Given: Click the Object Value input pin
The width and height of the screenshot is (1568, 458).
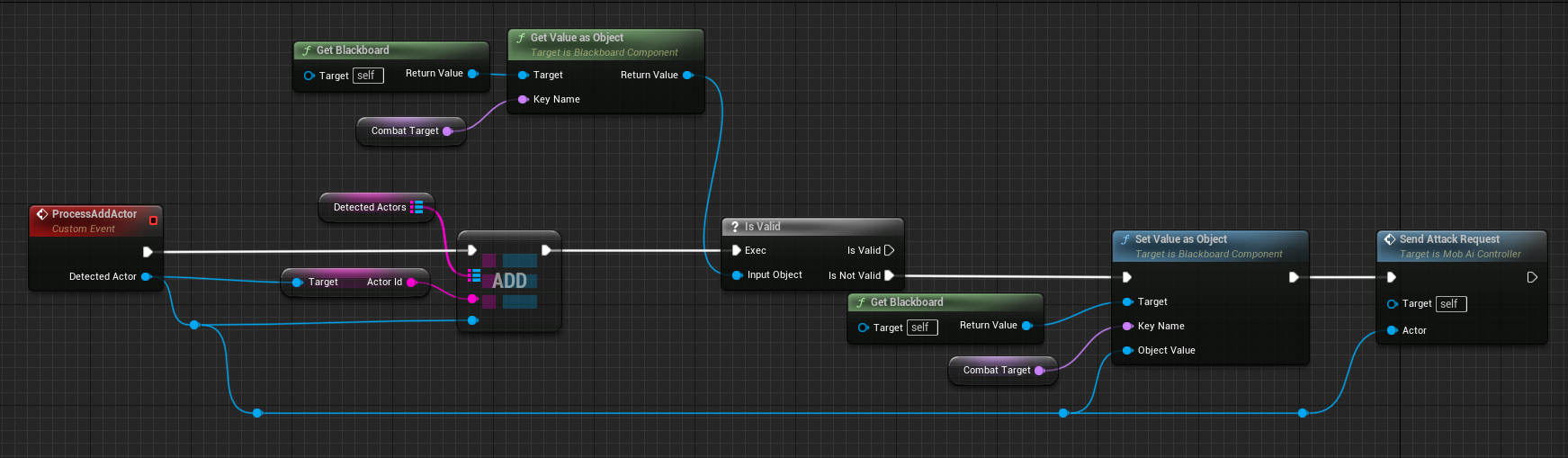Looking at the screenshot, I should click(1127, 351).
